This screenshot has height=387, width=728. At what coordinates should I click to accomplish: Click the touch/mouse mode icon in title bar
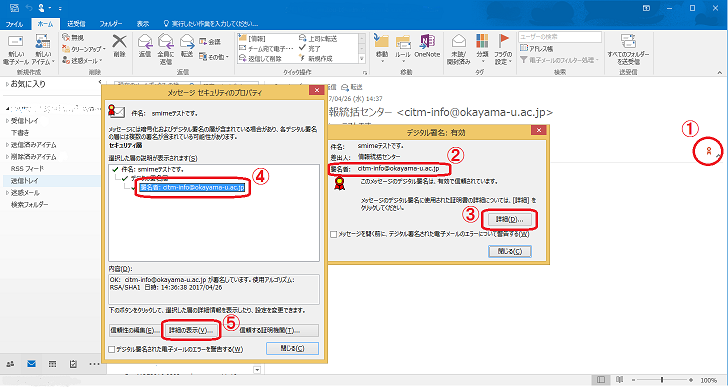(42, 8)
